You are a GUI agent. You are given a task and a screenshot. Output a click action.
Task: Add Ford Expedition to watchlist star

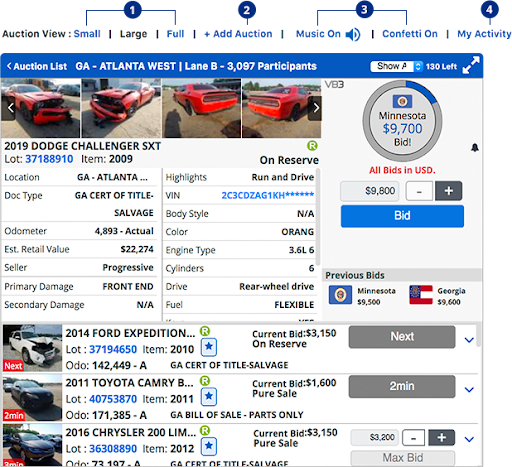[x=209, y=347]
